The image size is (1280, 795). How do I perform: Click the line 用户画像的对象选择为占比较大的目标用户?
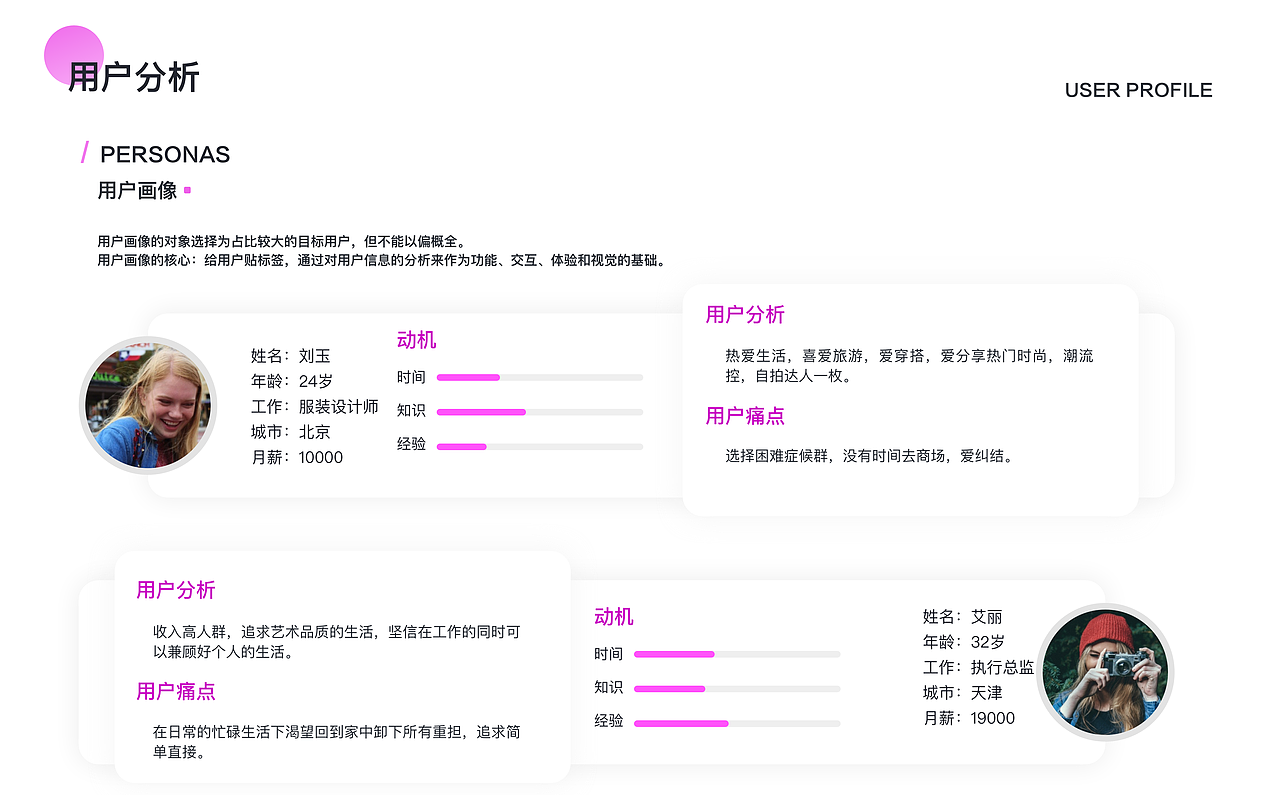[x=282, y=242]
